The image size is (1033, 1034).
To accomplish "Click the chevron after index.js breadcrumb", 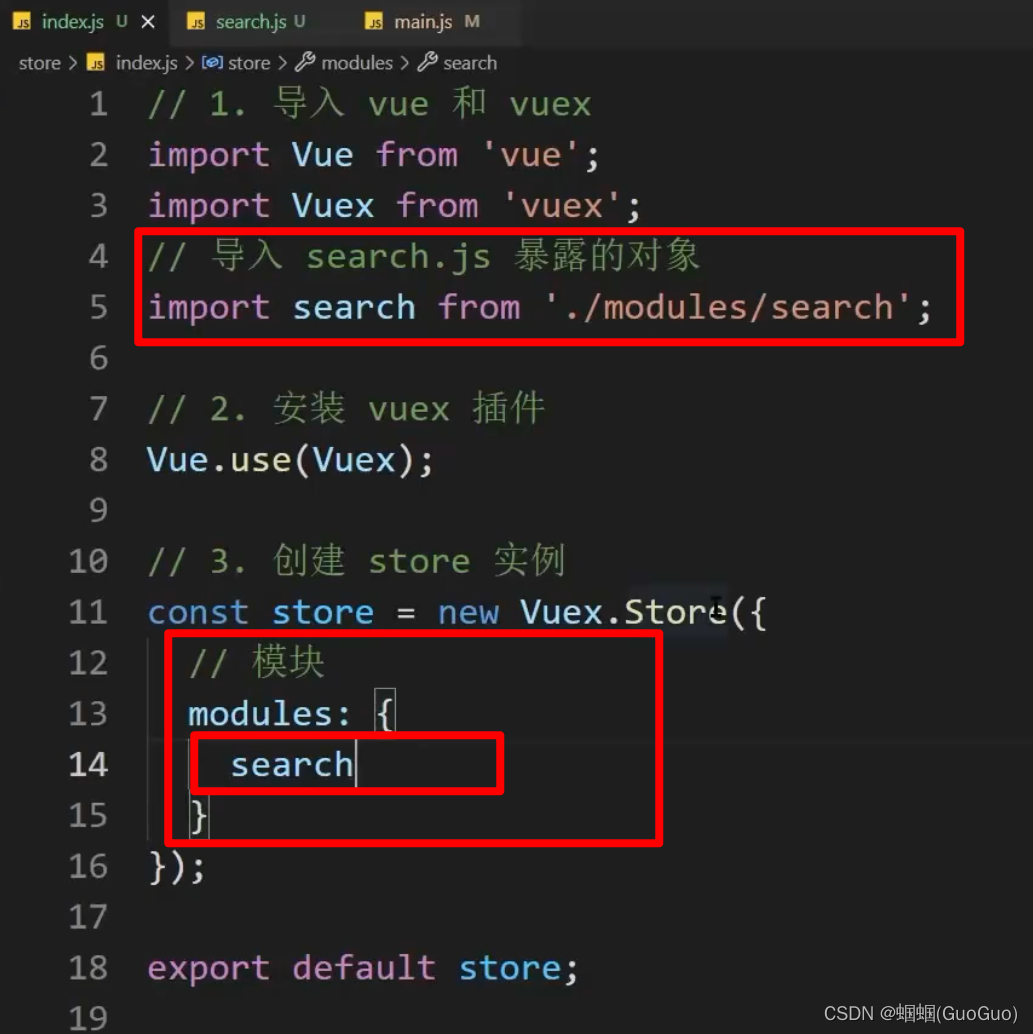I will 189,63.
